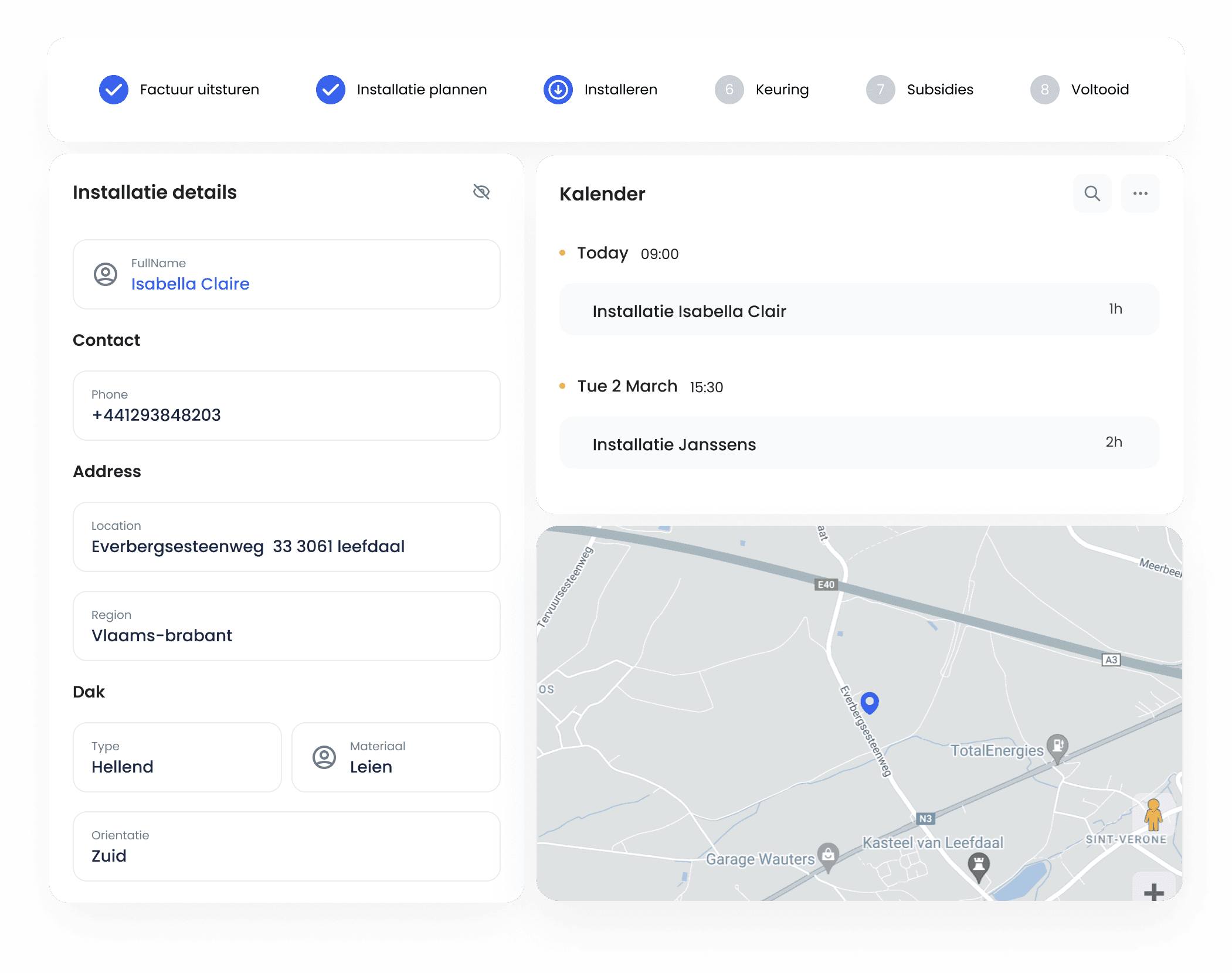Click the Garage Wauters text label on map

pos(760,859)
